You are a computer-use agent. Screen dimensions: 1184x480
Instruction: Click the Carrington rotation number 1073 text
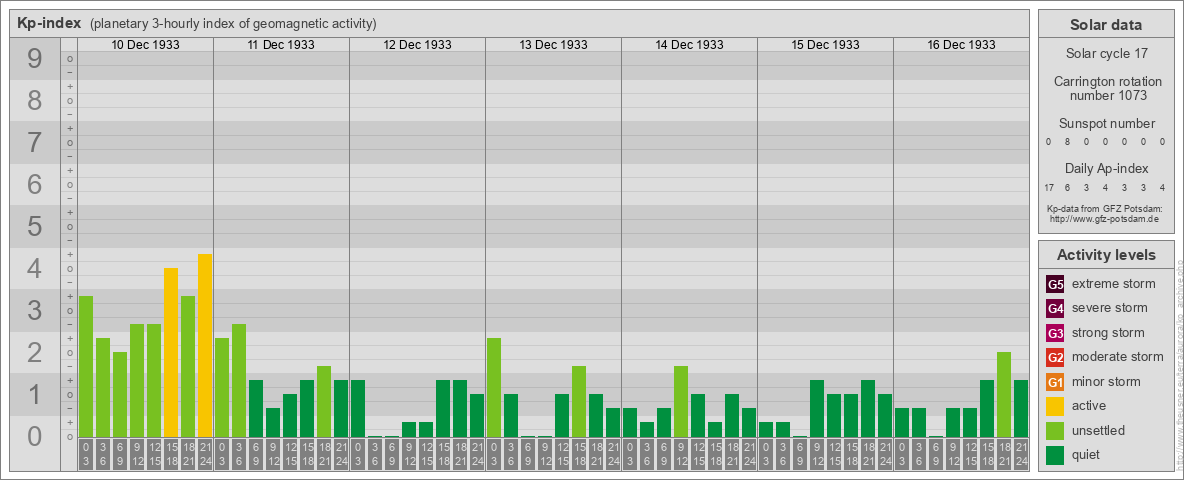[x=1106, y=88]
